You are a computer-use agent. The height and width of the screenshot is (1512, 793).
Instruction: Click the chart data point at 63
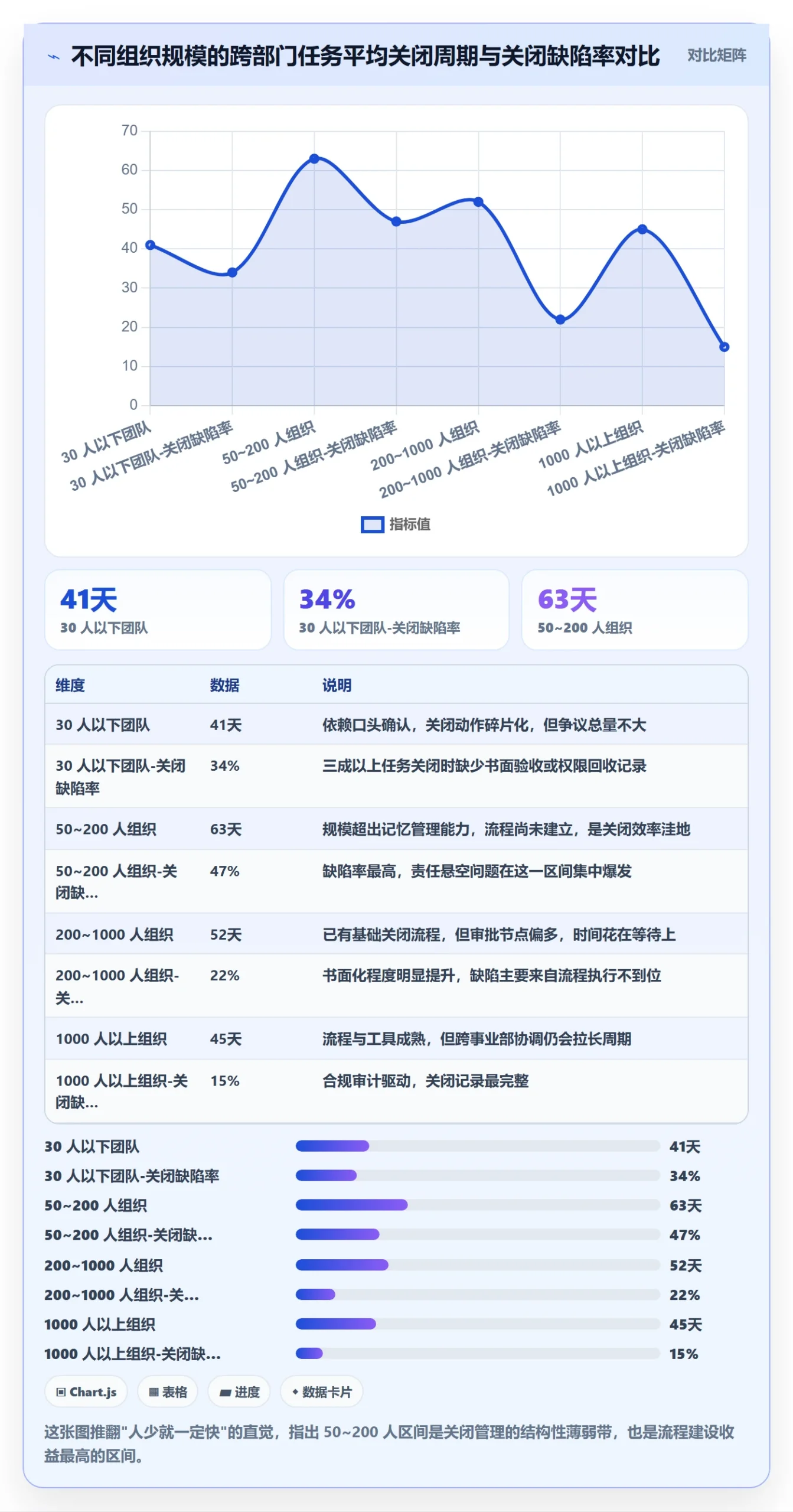[314, 159]
